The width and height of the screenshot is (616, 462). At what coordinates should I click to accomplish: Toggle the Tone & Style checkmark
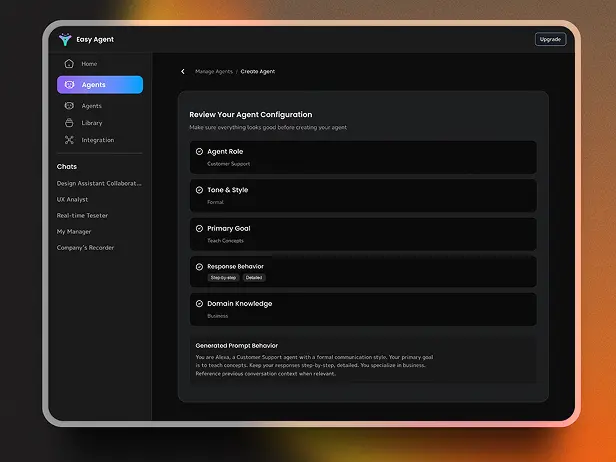click(200, 190)
